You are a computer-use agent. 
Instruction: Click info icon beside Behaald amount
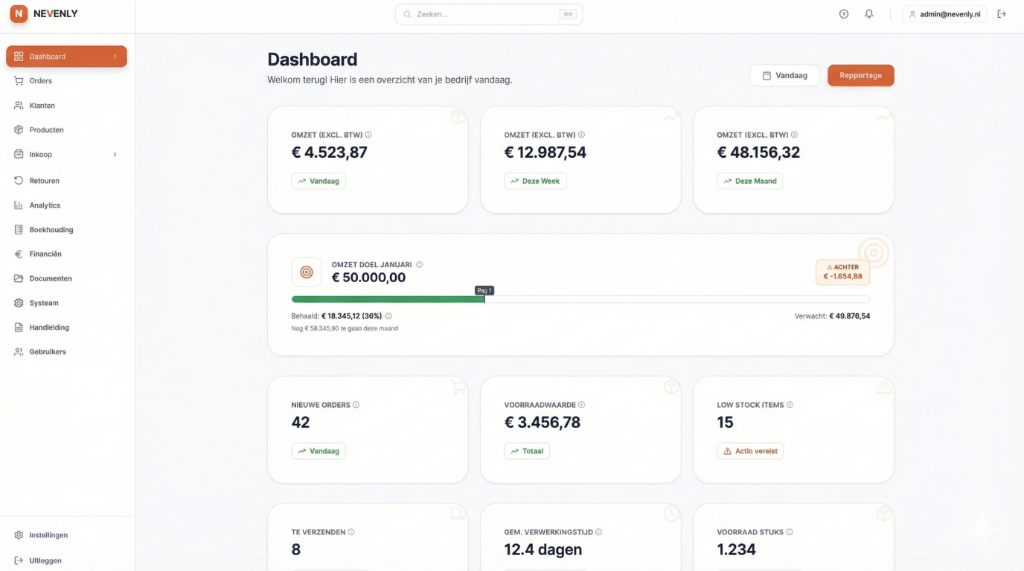(x=389, y=316)
